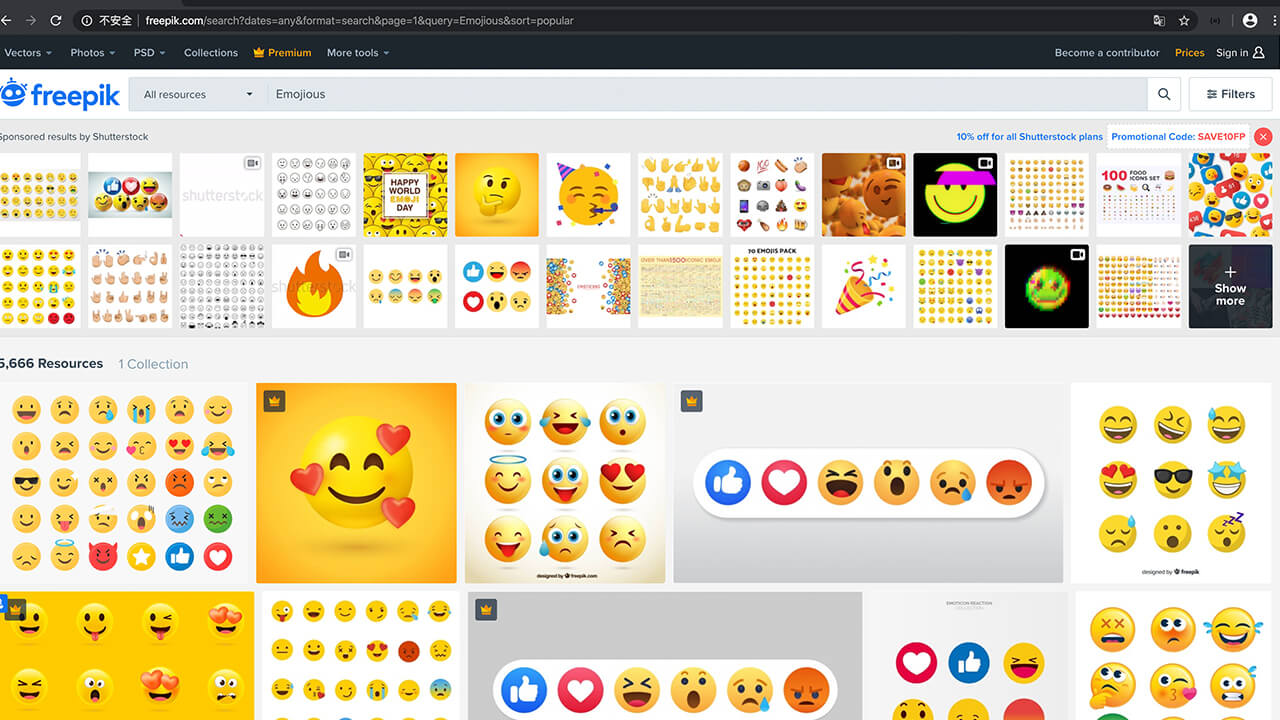Click the Emojious search input field
Image resolution: width=1280 pixels, height=720 pixels.
click(700, 94)
